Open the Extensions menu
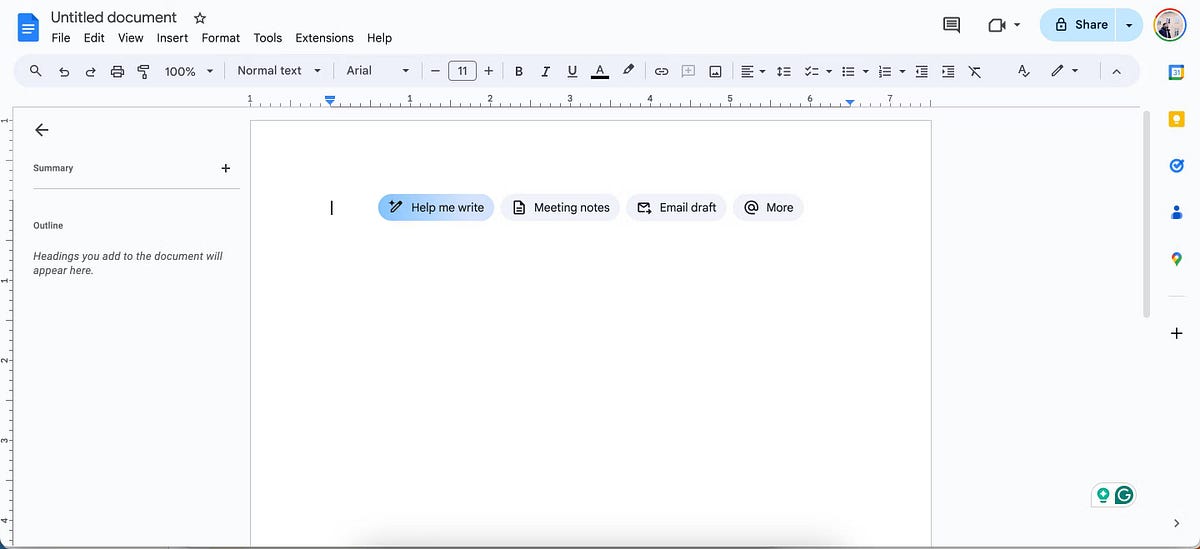This screenshot has width=1200, height=549. coord(324,38)
